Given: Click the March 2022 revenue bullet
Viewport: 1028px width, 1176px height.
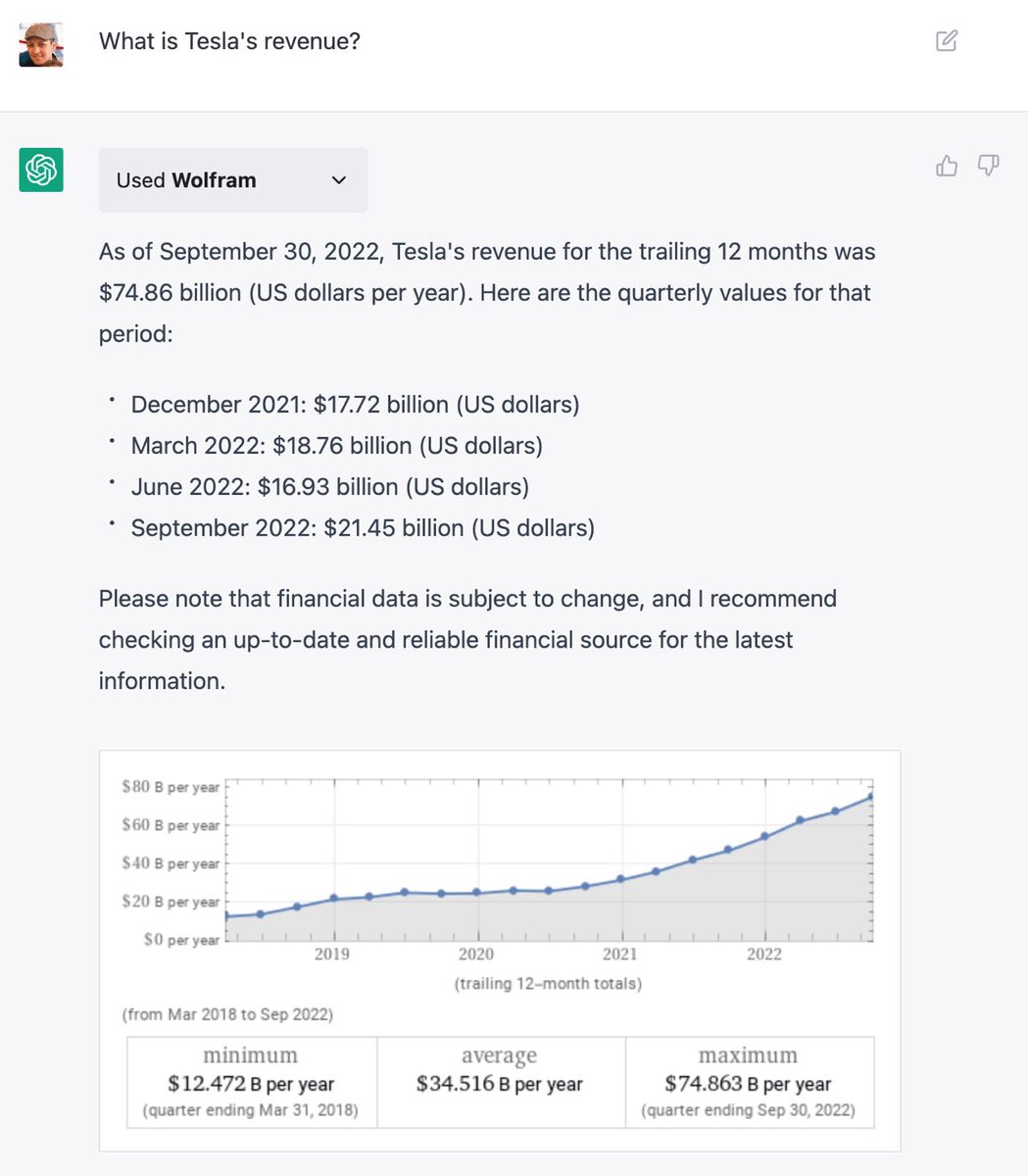Looking at the screenshot, I should pos(336,446).
